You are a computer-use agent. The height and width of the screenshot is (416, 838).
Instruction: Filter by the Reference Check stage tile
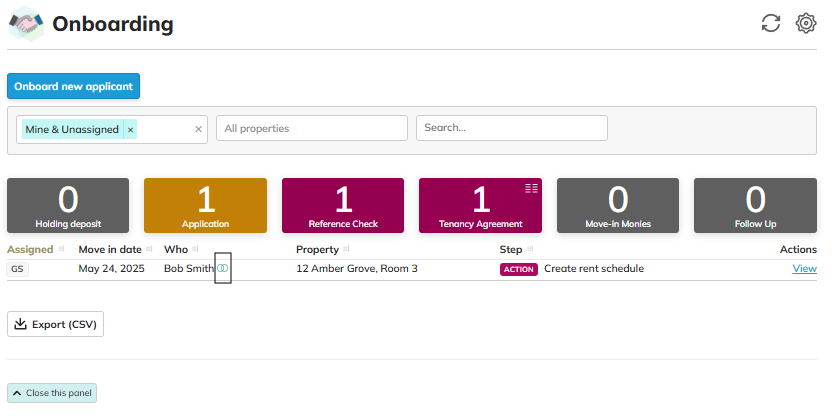click(x=343, y=206)
